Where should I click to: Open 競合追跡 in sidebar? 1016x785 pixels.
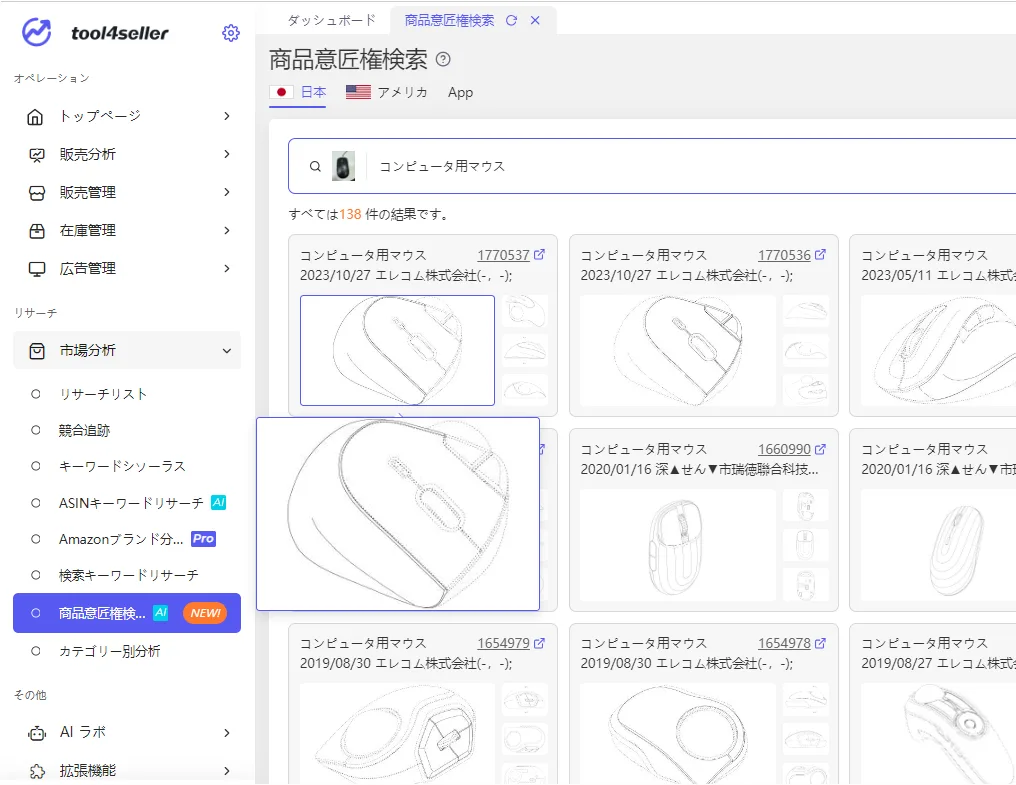point(84,430)
